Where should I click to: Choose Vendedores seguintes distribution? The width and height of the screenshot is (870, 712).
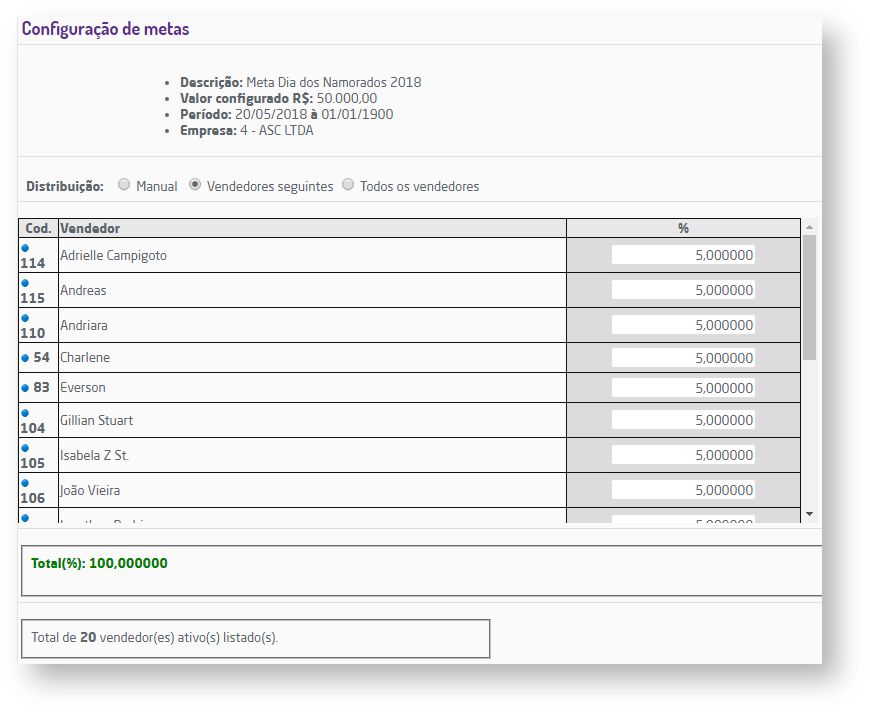pyautogui.click(x=195, y=185)
